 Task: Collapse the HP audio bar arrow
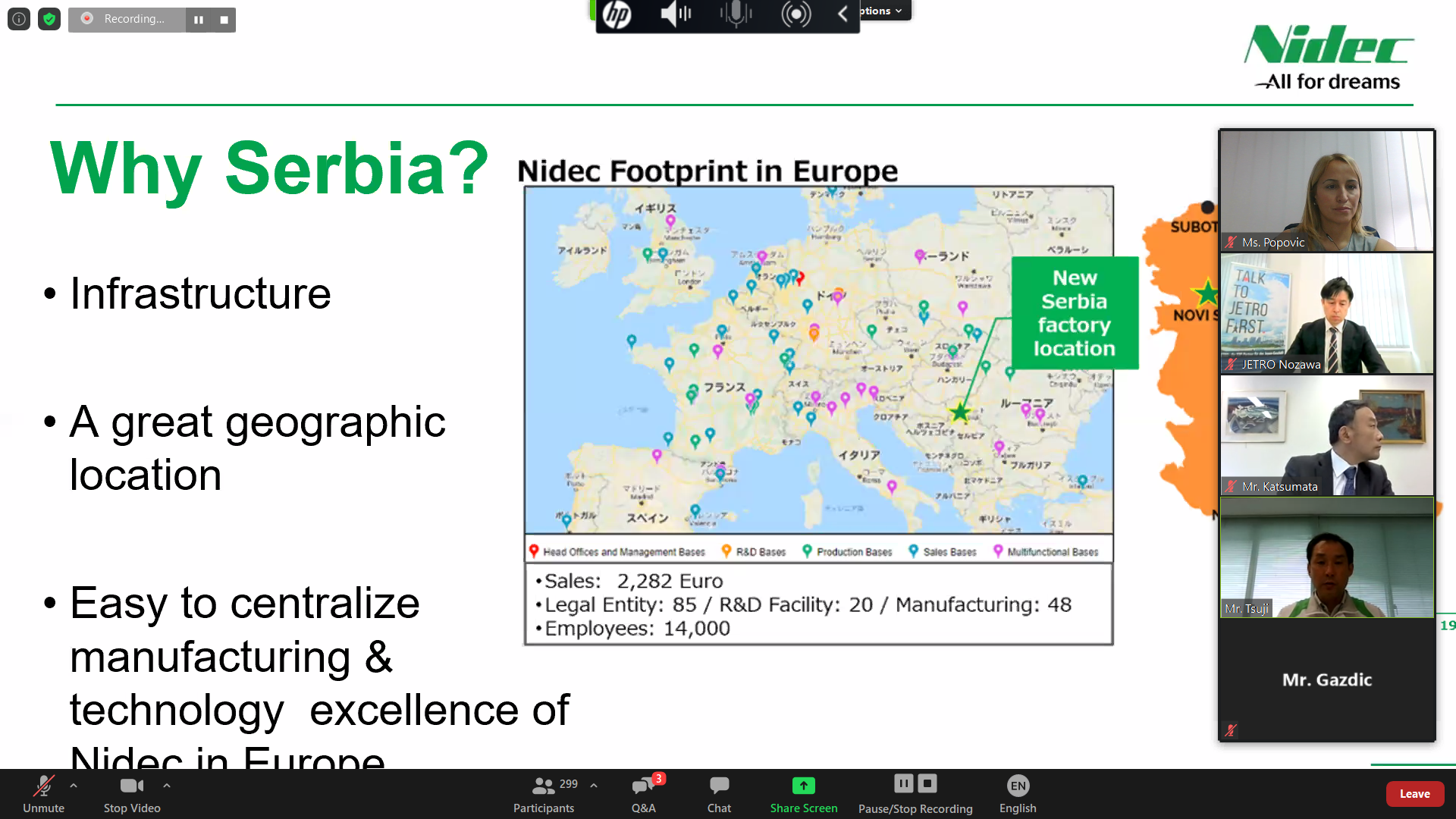pyautogui.click(x=843, y=14)
